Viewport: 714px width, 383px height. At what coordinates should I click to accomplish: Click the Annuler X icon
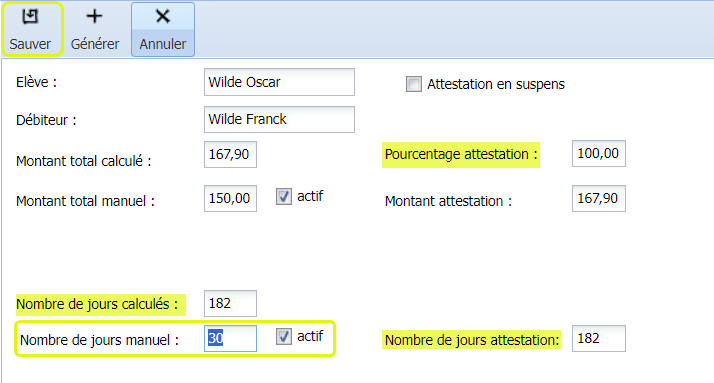(163, 17)
